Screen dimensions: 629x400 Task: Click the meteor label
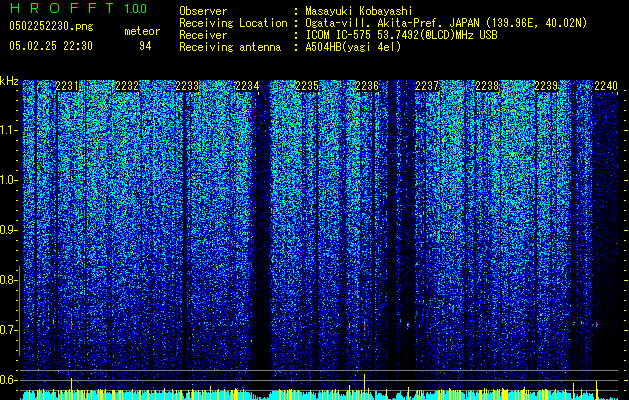tap(142, 31)
